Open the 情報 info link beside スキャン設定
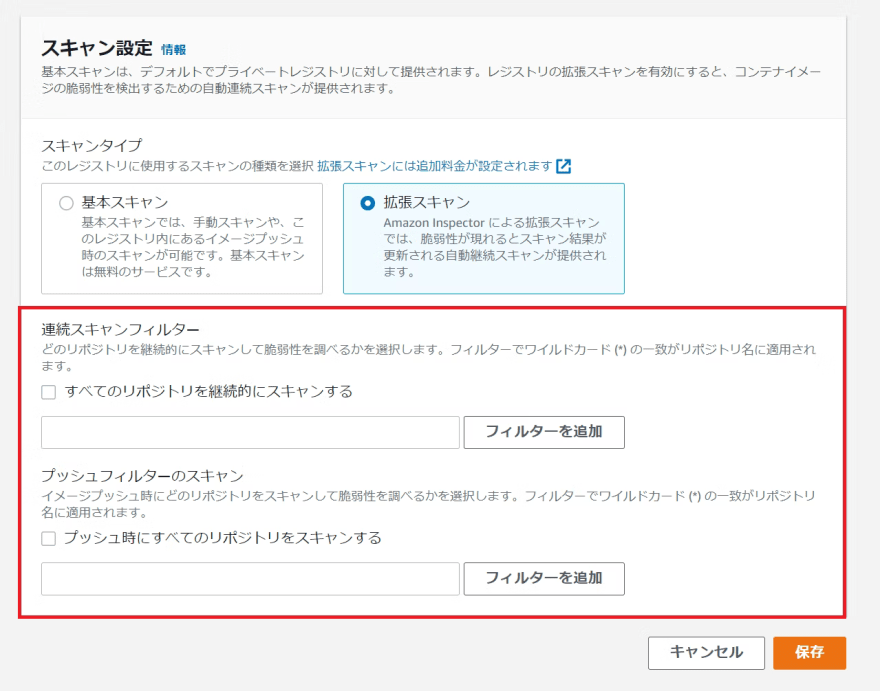This screenshot has width=880, height=691. tap(173, 50)
